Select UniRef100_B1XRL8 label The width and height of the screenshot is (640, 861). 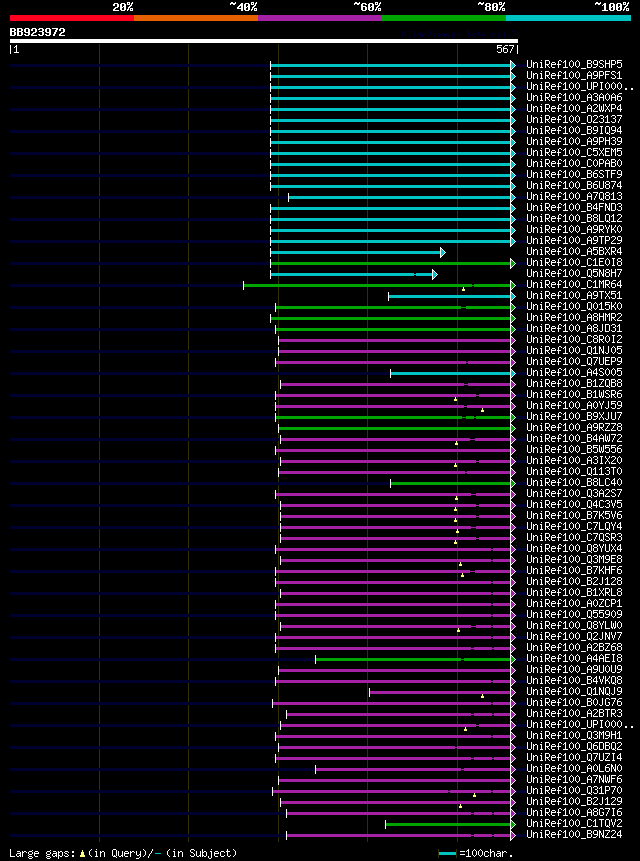click(x=574, y=592)
